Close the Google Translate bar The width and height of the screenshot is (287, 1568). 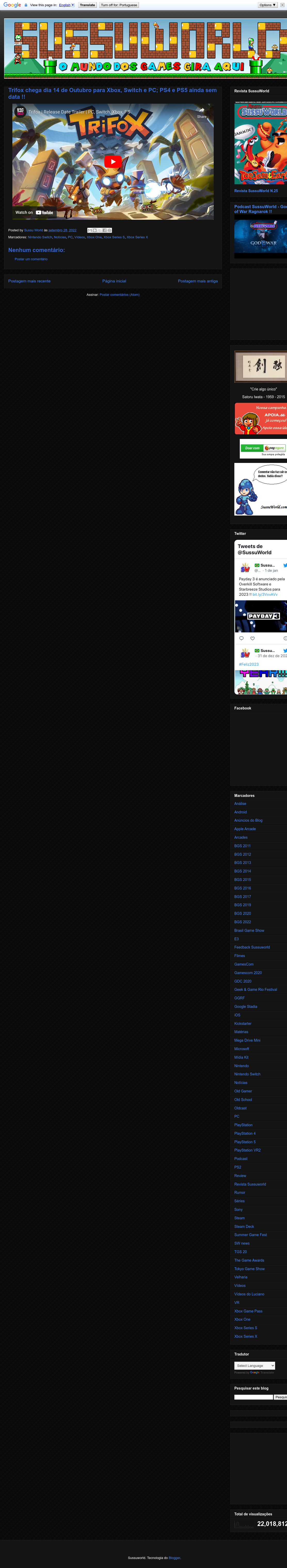pyautogui.click(x=282, y=5)
